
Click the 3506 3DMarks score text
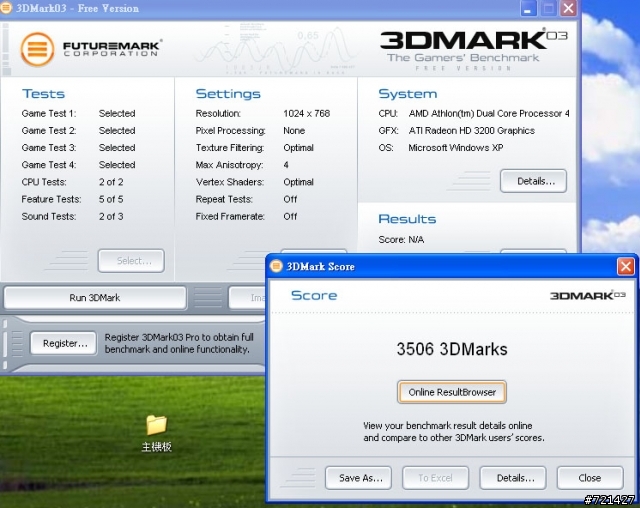(x=452, y=349)
